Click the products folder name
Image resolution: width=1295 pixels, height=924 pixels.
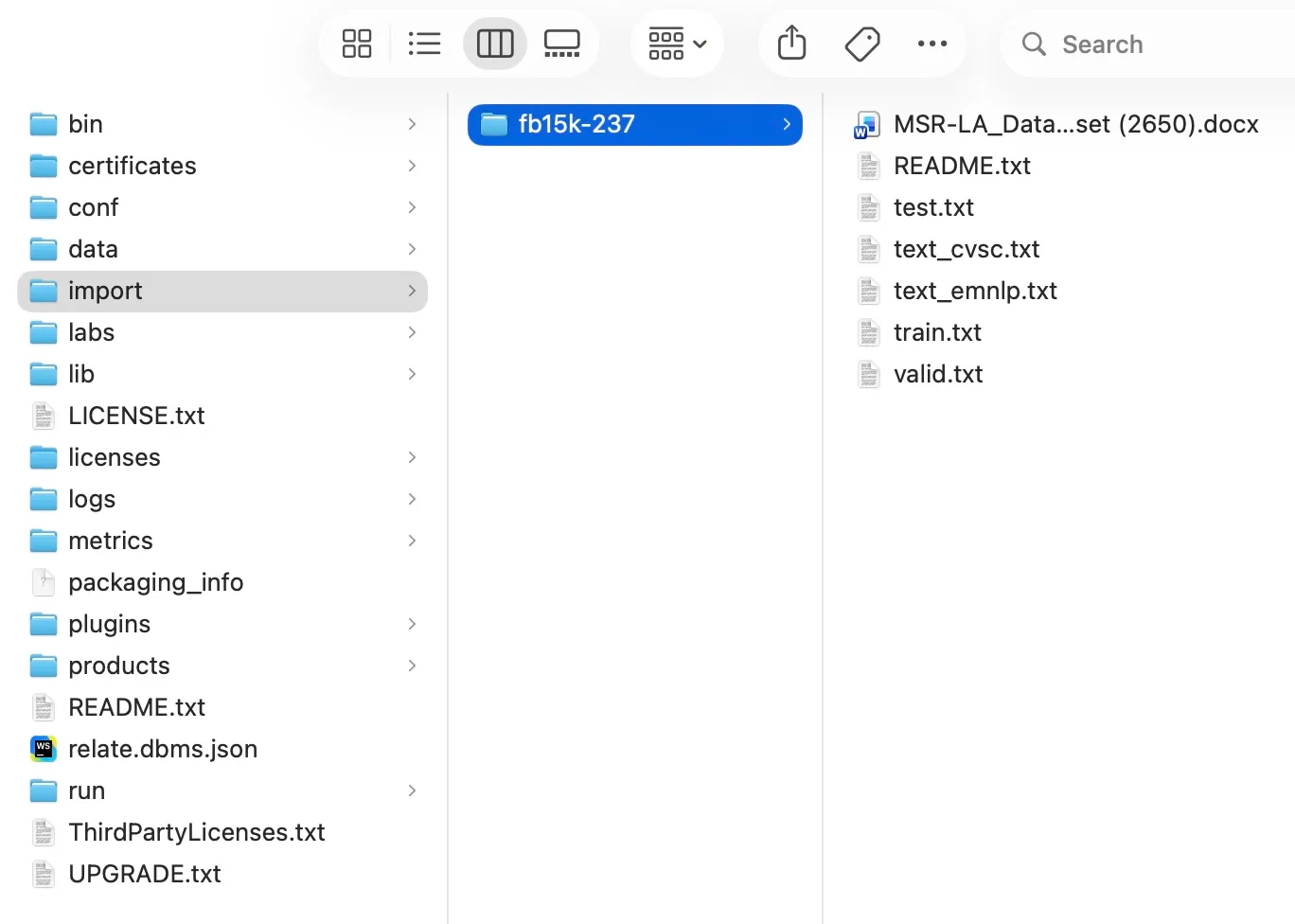pyautogui.click(x=119, y=666)
